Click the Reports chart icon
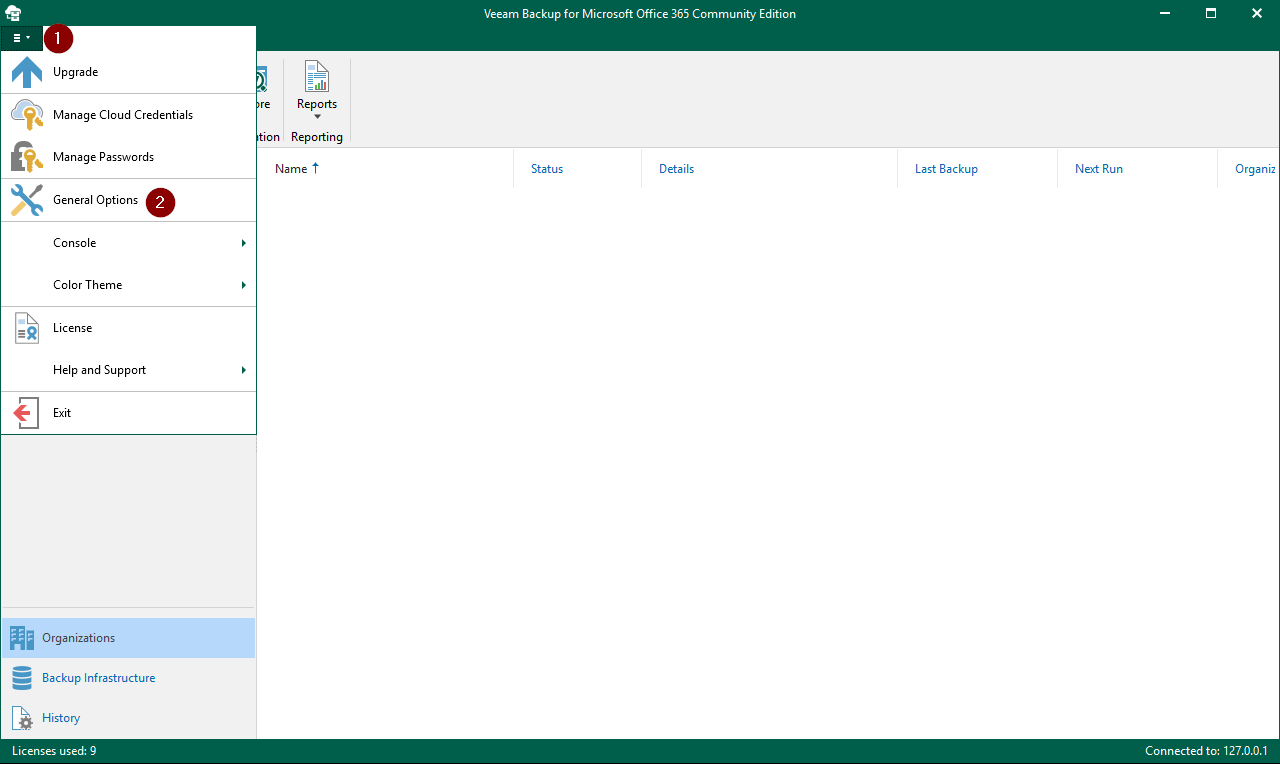This screenshot has width=1280, height=764. pos(317,77)
